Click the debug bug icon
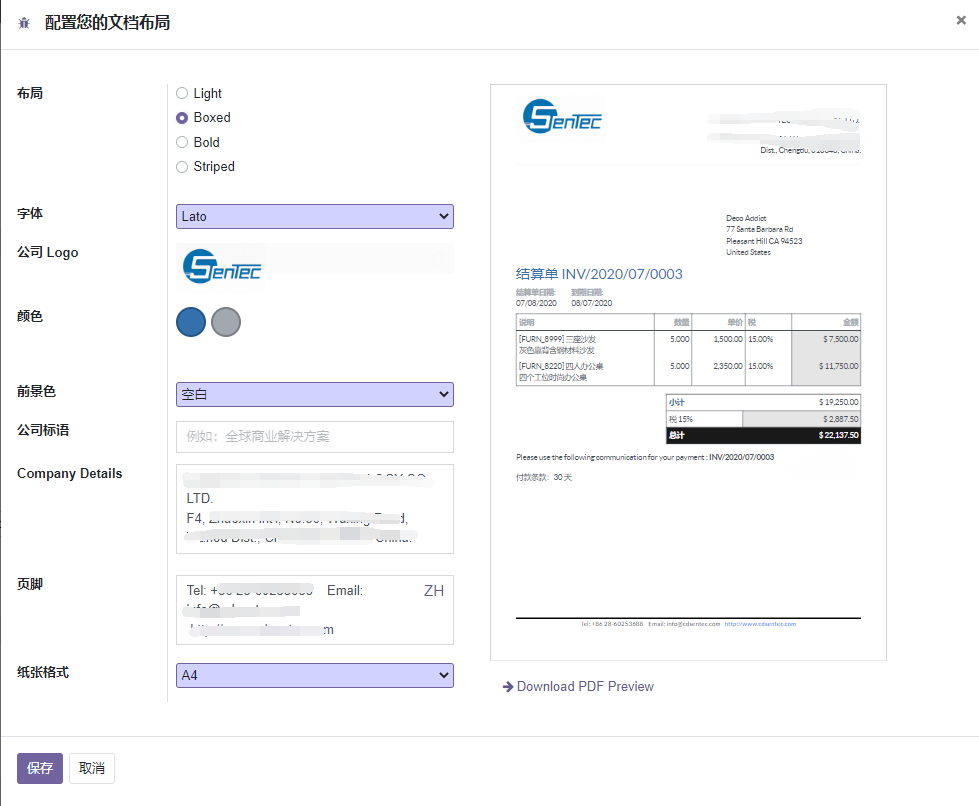The width and height of the screenshot is (979, 806). 24,23
